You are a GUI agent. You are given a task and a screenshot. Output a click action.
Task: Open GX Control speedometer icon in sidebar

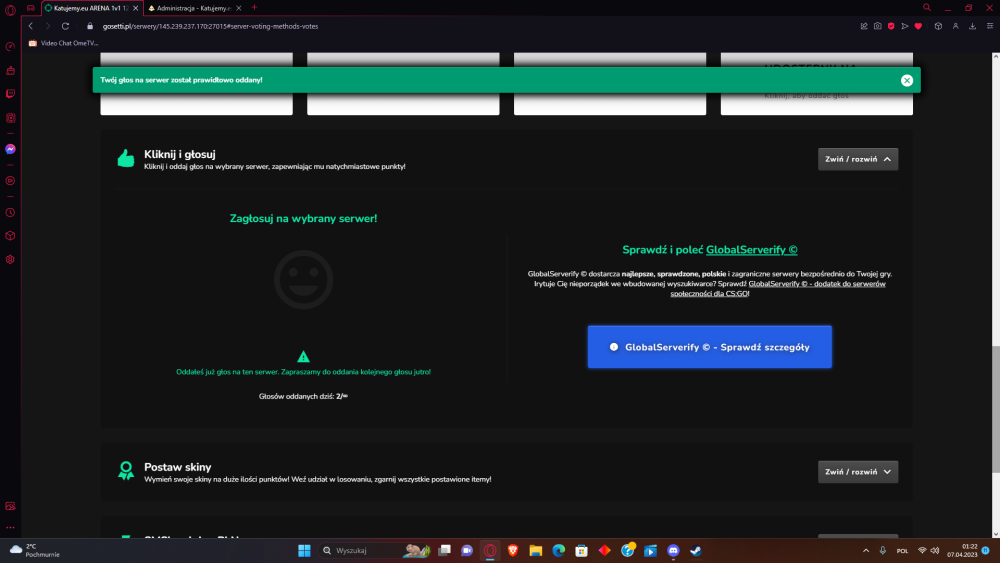[10, 47]
